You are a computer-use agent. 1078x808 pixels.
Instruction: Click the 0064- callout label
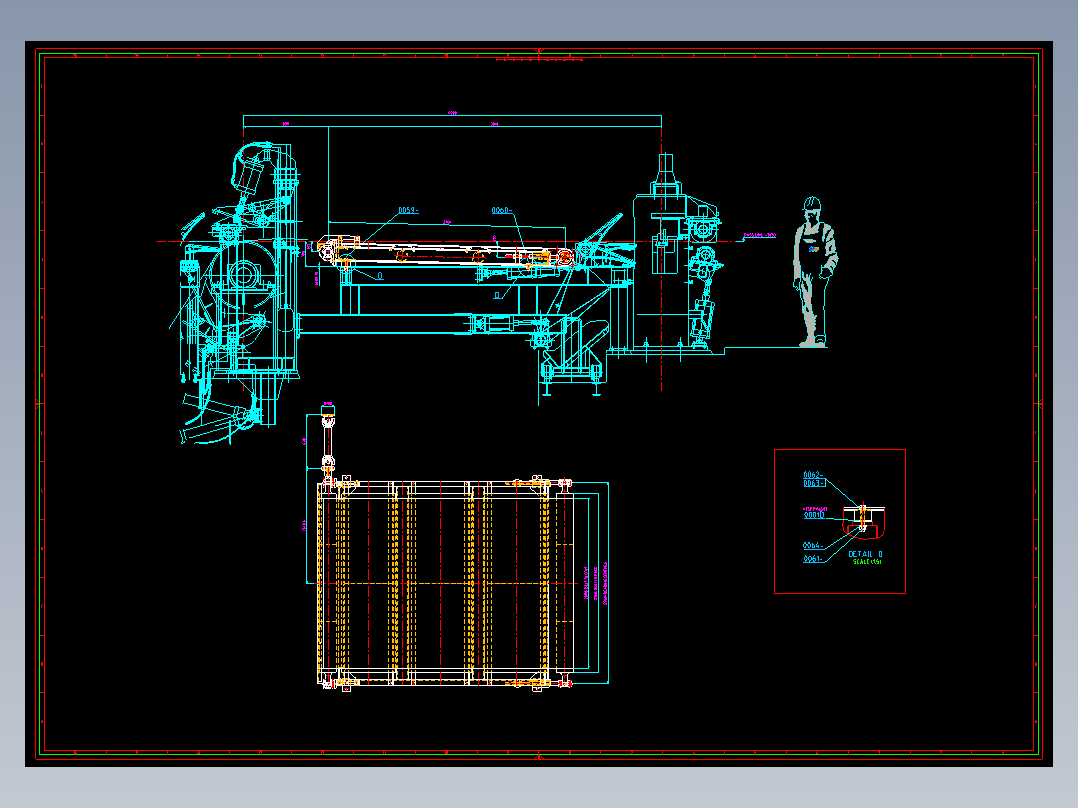(813, 545)
